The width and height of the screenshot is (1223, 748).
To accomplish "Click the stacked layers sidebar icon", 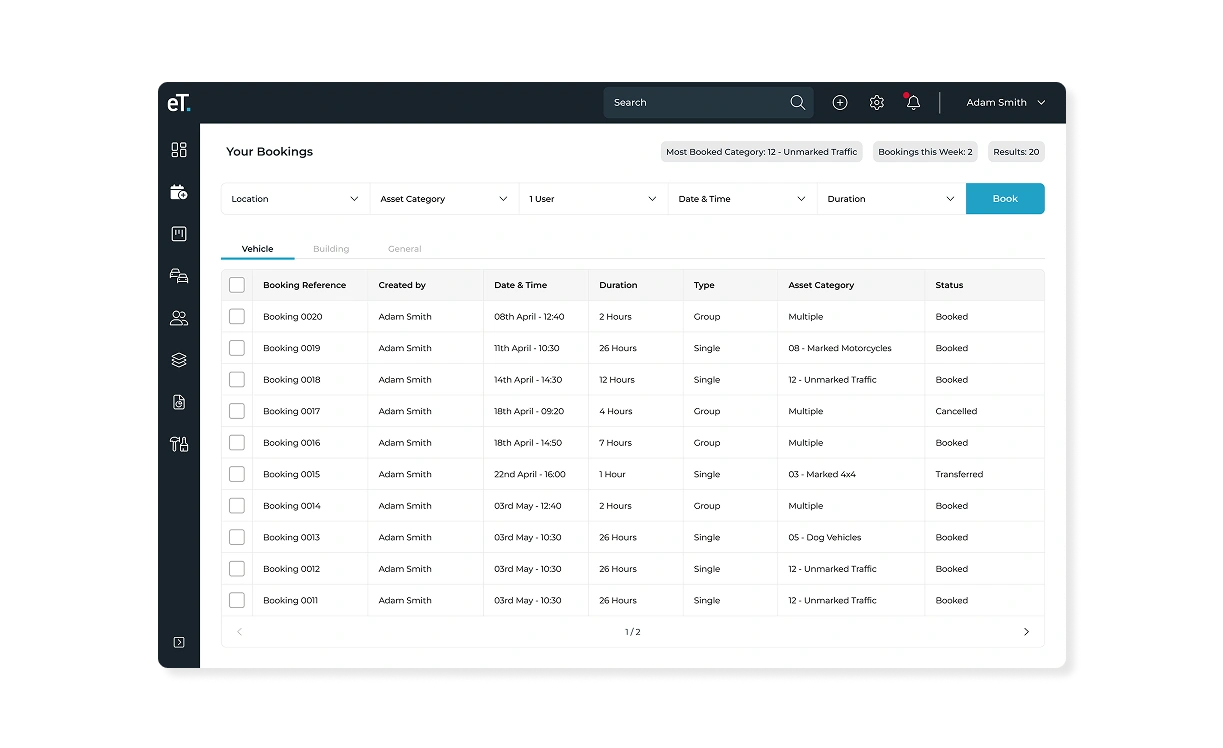I will point(179,360).
